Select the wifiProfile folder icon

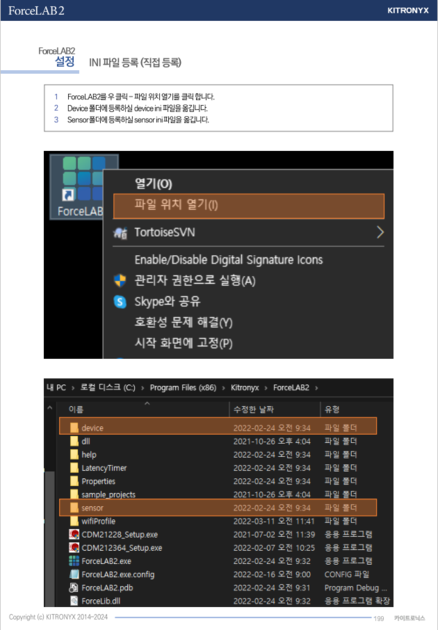[x=74, y=521]
